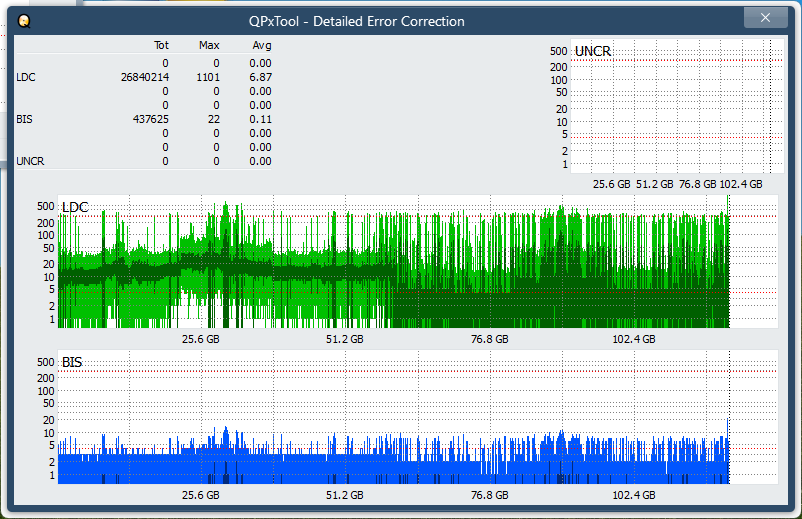Click '25.6 GB' axis label under BIS chart
802x519 pixels.
tap(200, 495)
